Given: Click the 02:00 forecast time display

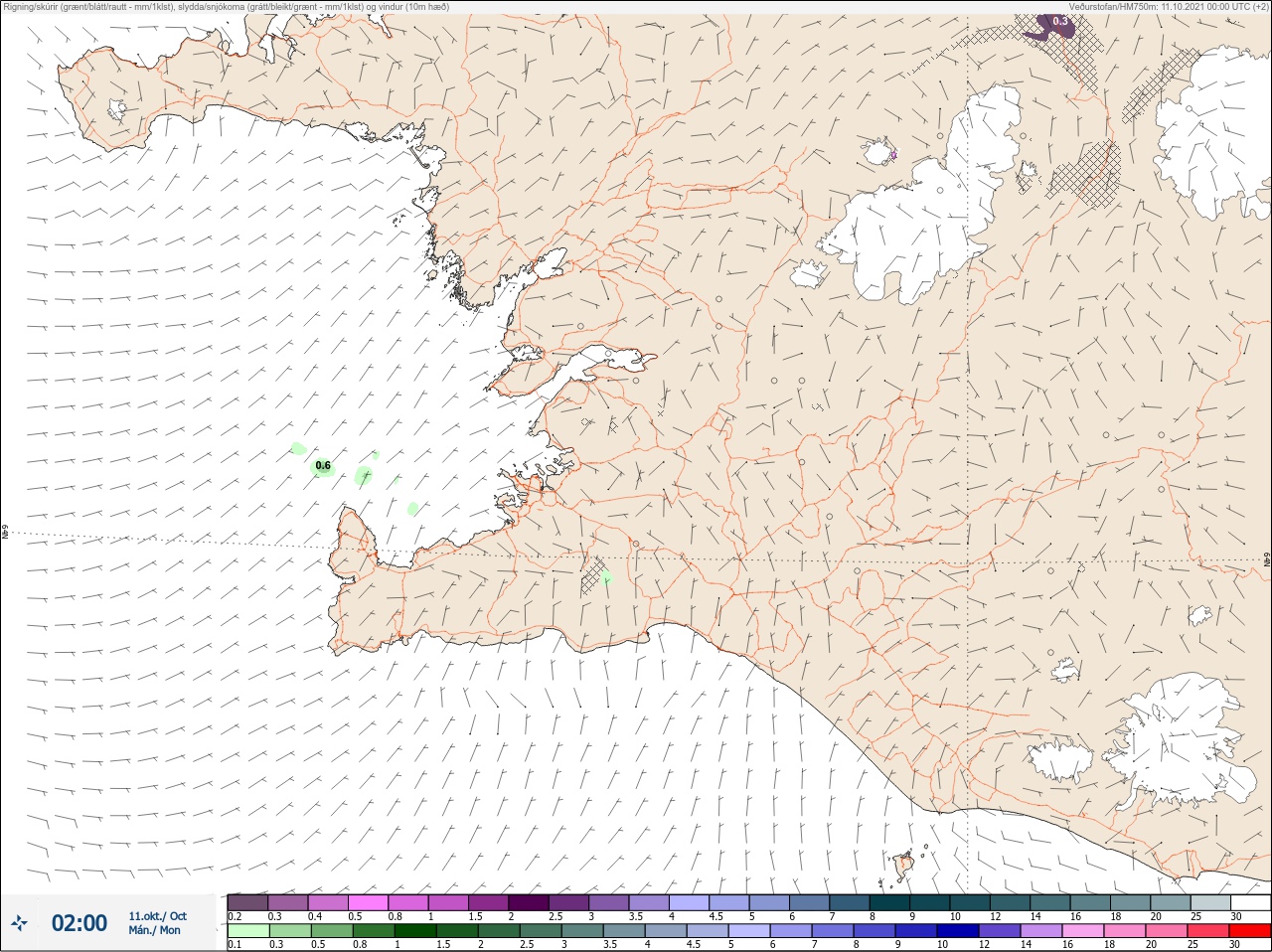Looking at the screenshot, I should 79,923.
